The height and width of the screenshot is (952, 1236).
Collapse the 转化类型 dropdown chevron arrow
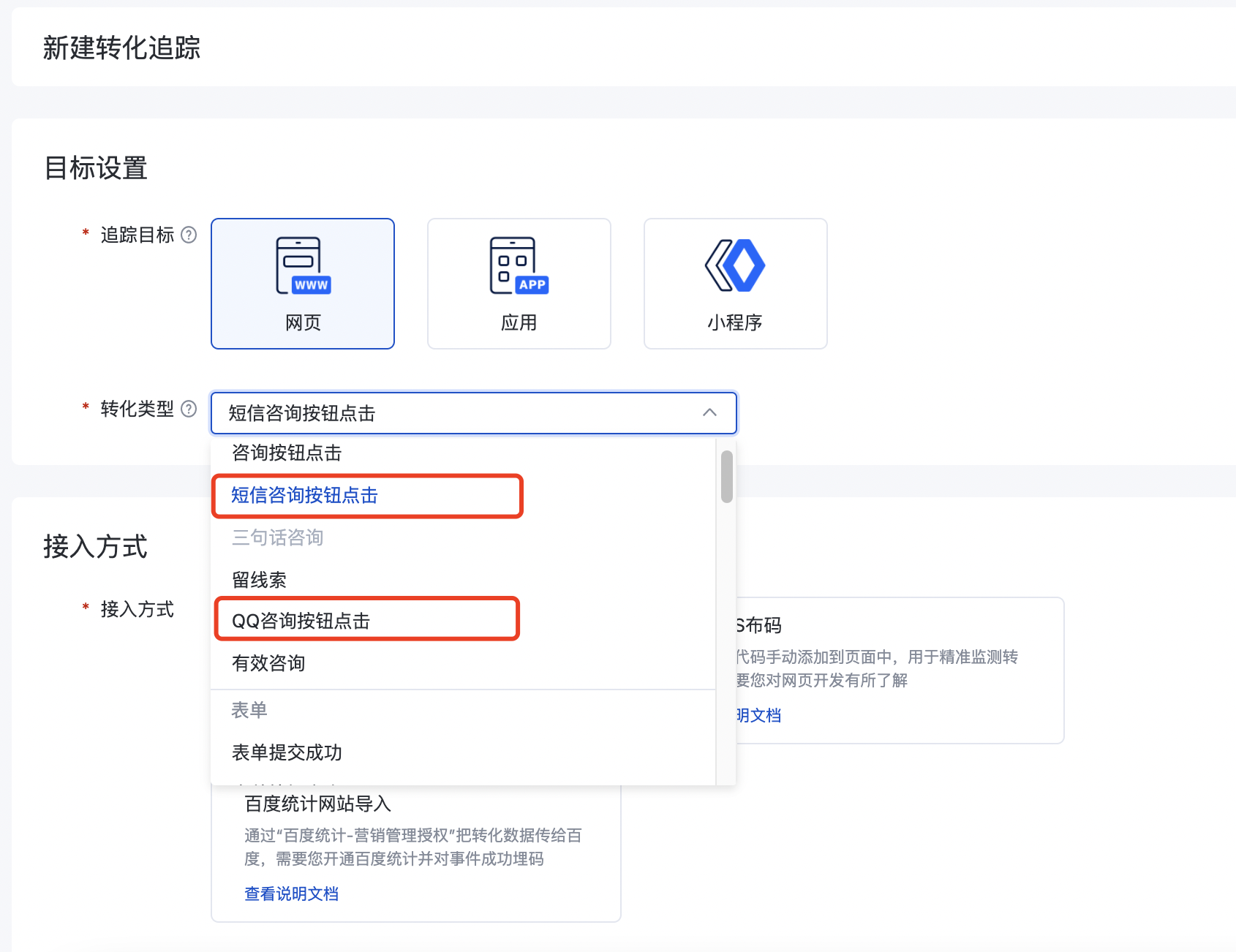709,413
